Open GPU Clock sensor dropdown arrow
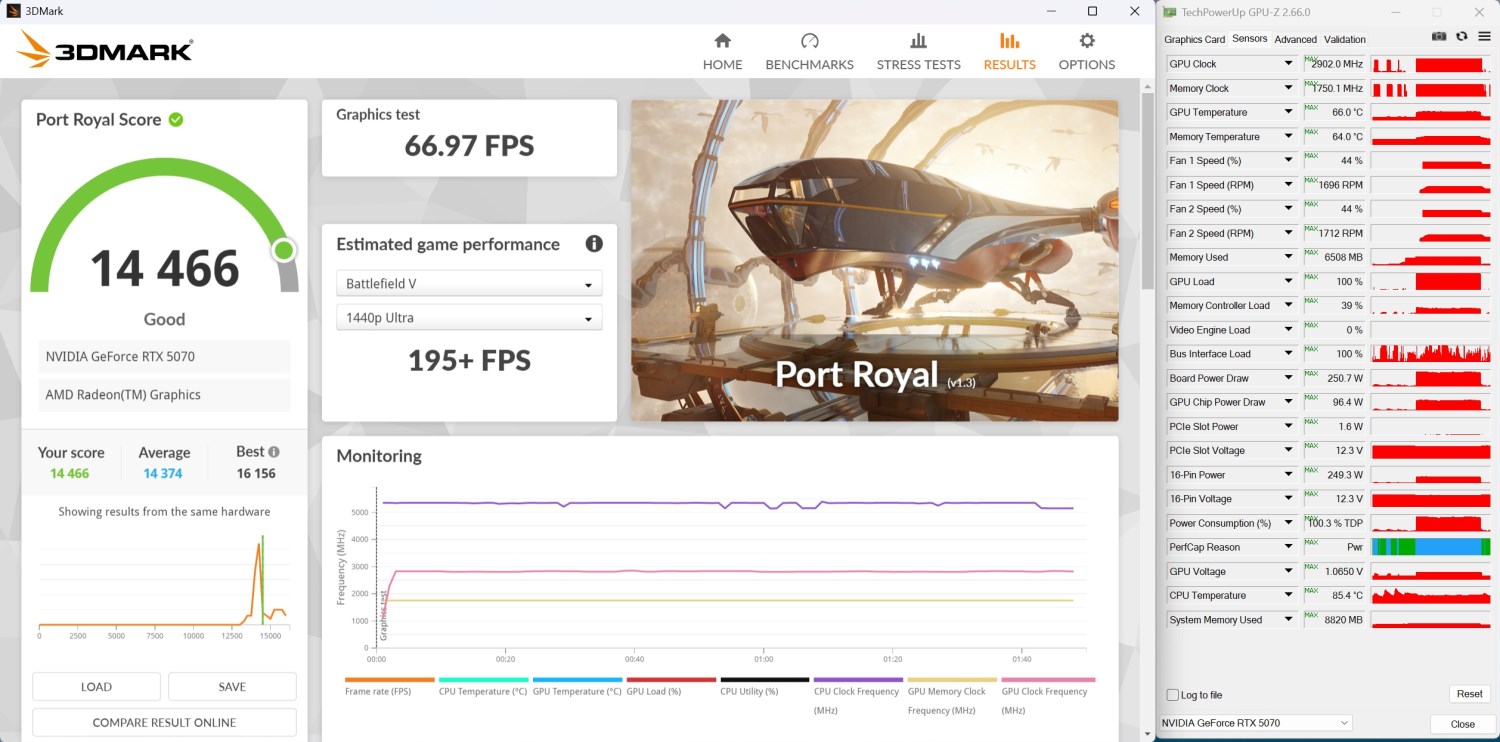This screenshot has height=742, width=1500. [x=1289, y=64]
